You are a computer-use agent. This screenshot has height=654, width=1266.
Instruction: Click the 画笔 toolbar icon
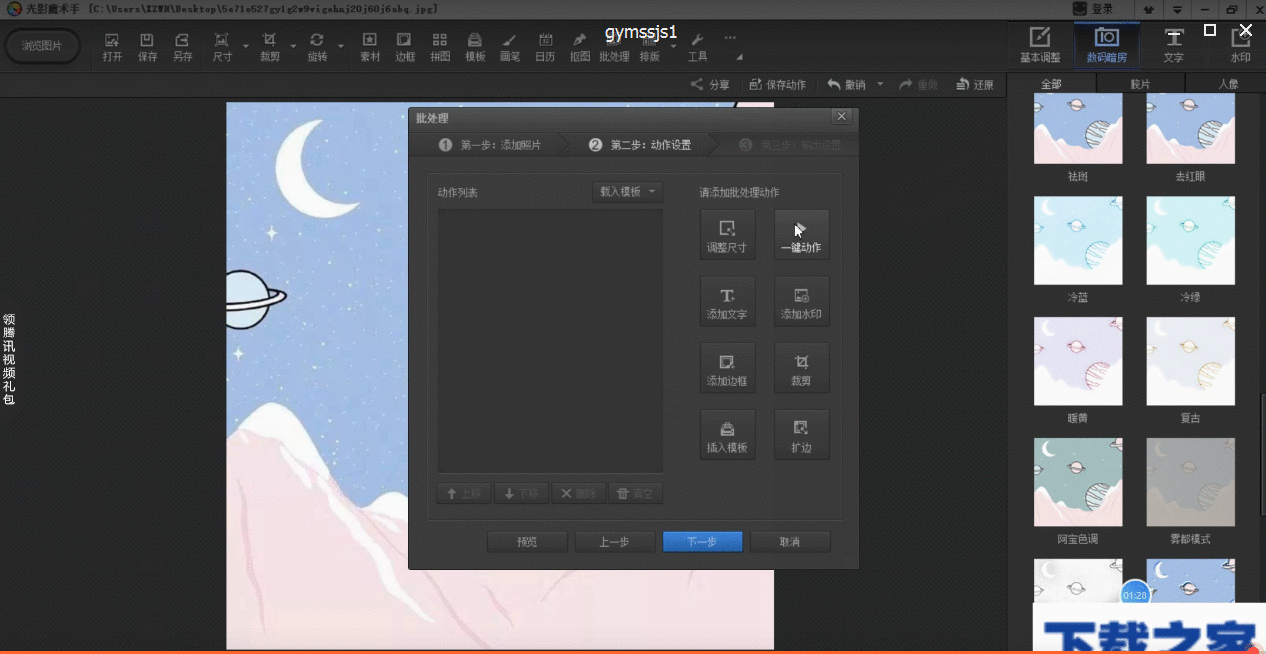510,47
